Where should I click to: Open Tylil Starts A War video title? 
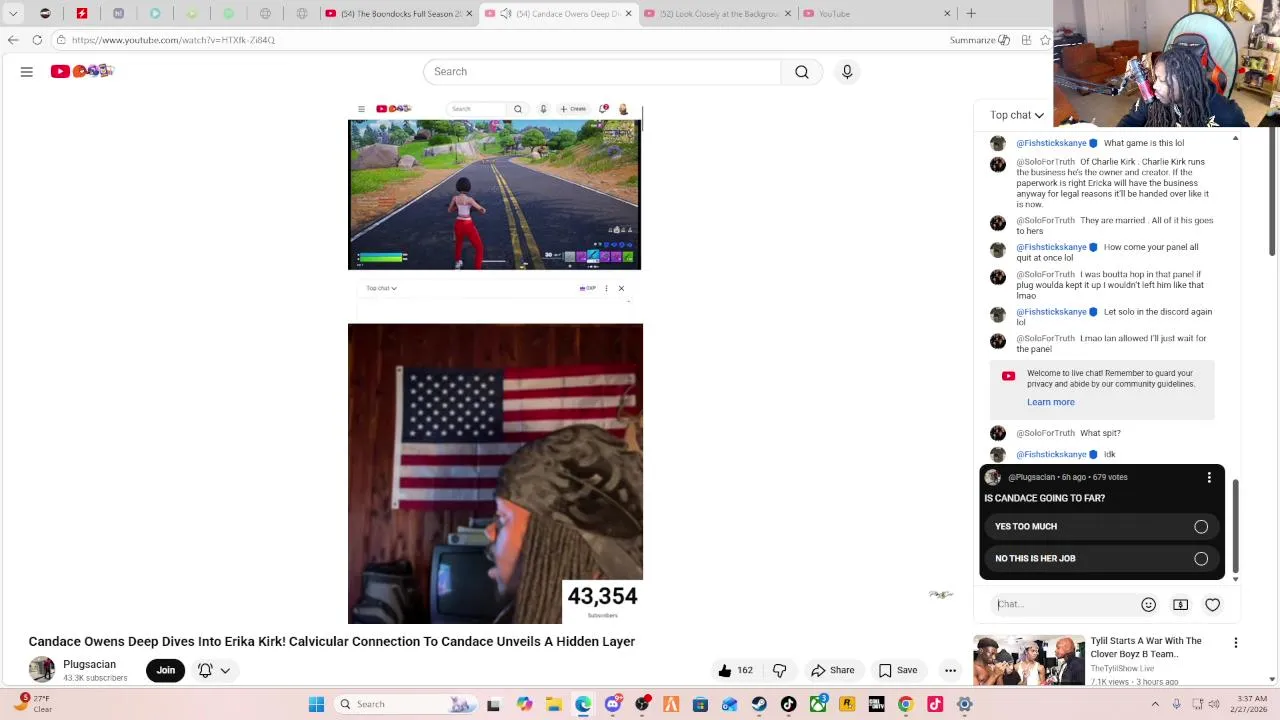tap(1146, 647)
